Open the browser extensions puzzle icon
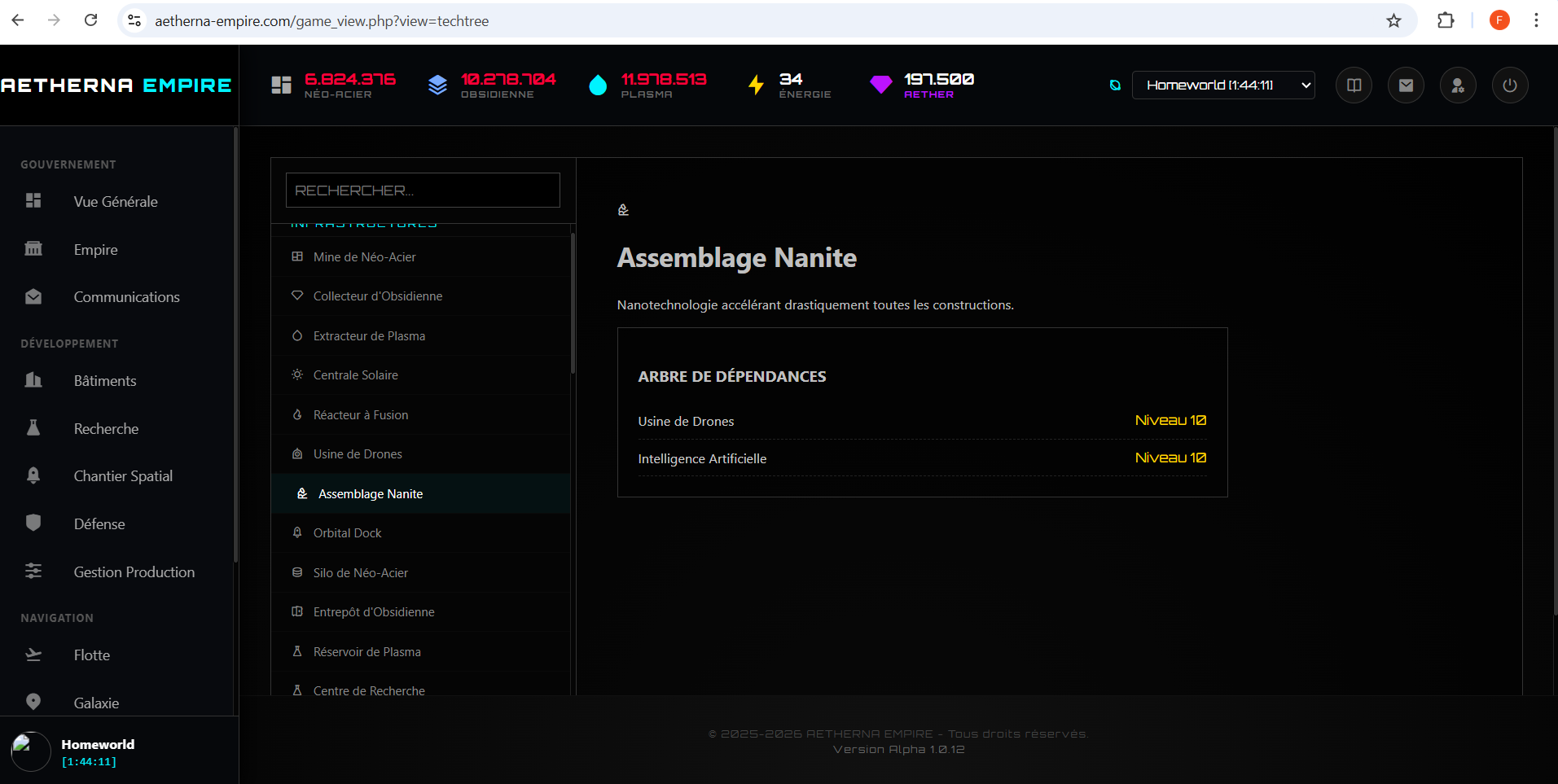Image resolution: width=1558 pixels, height=784 pixels. coord(1446,20)
